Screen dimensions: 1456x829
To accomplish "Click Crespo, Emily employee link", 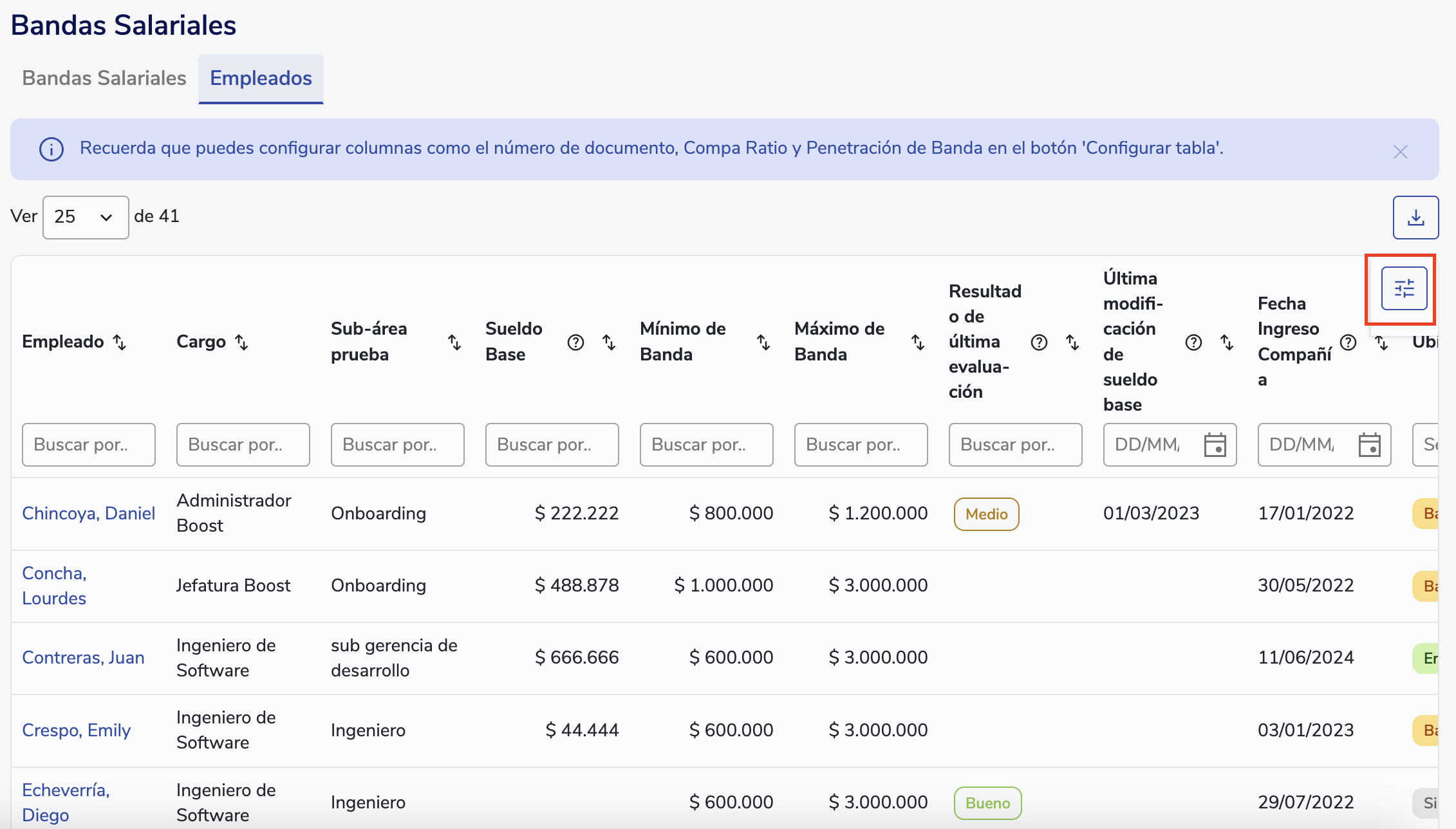I will pyautogui.click(x=76, y=731).
